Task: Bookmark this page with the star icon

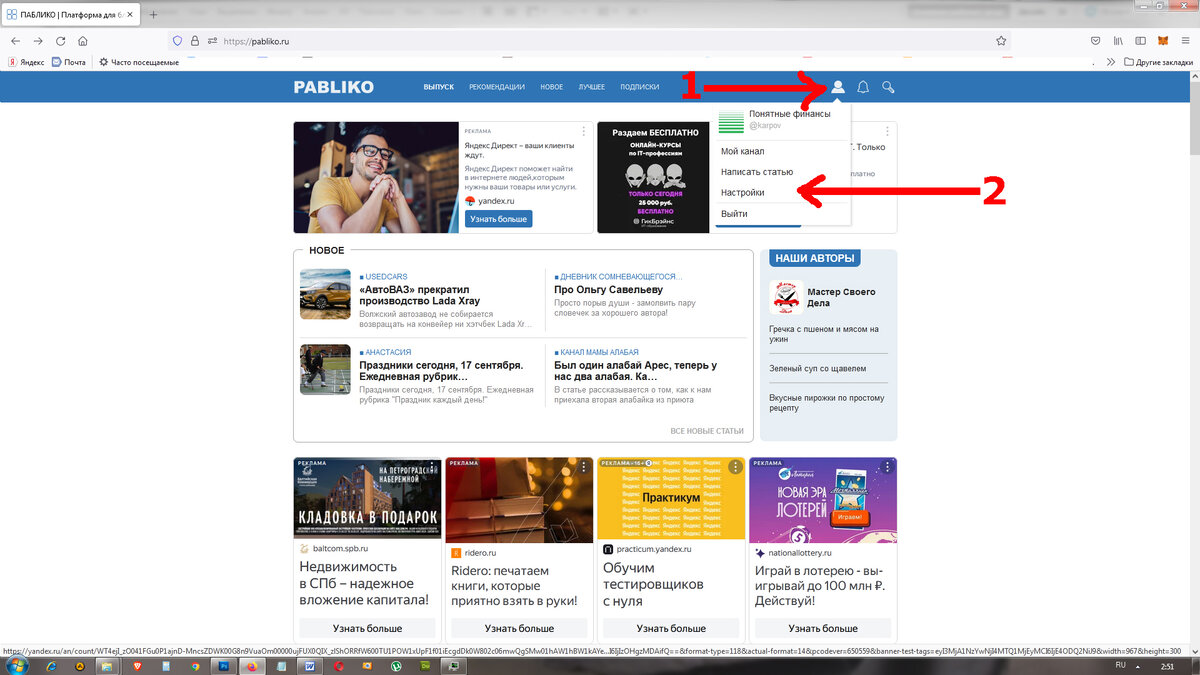Action: 1001,41
